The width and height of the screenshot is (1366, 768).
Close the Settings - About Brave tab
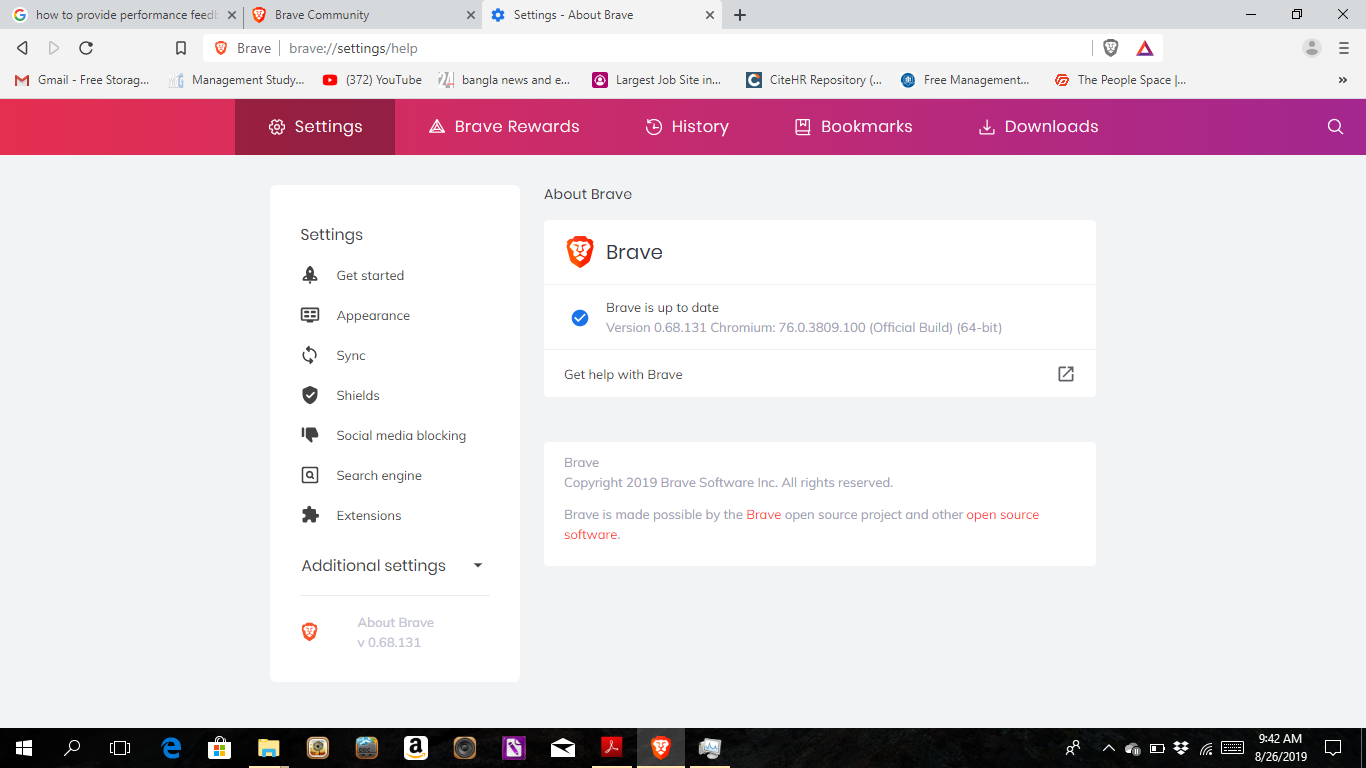click(710, 15)
